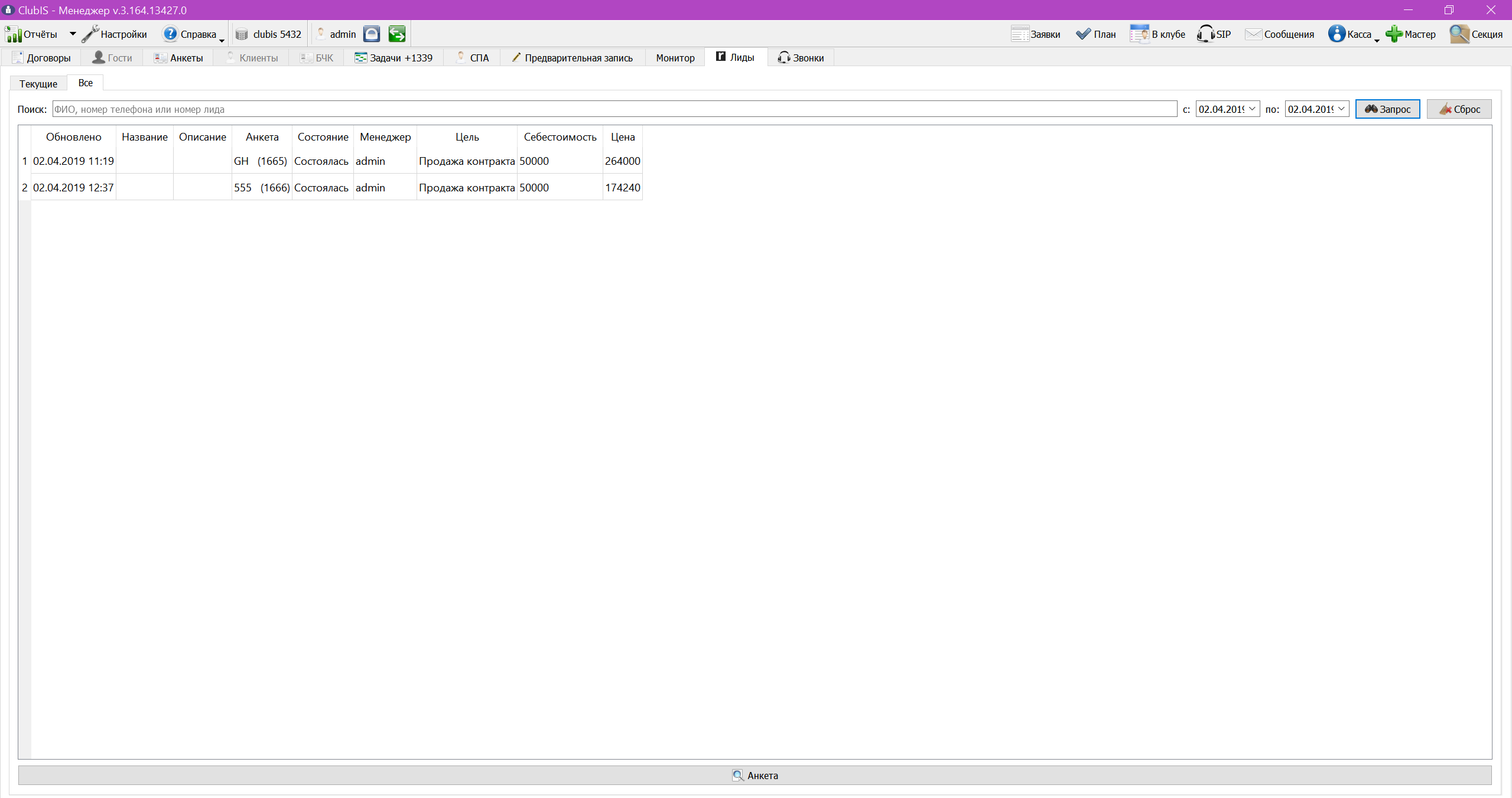
Task: Expand the Отчёты dropdown arrow
Action: (x=73, y=34)
